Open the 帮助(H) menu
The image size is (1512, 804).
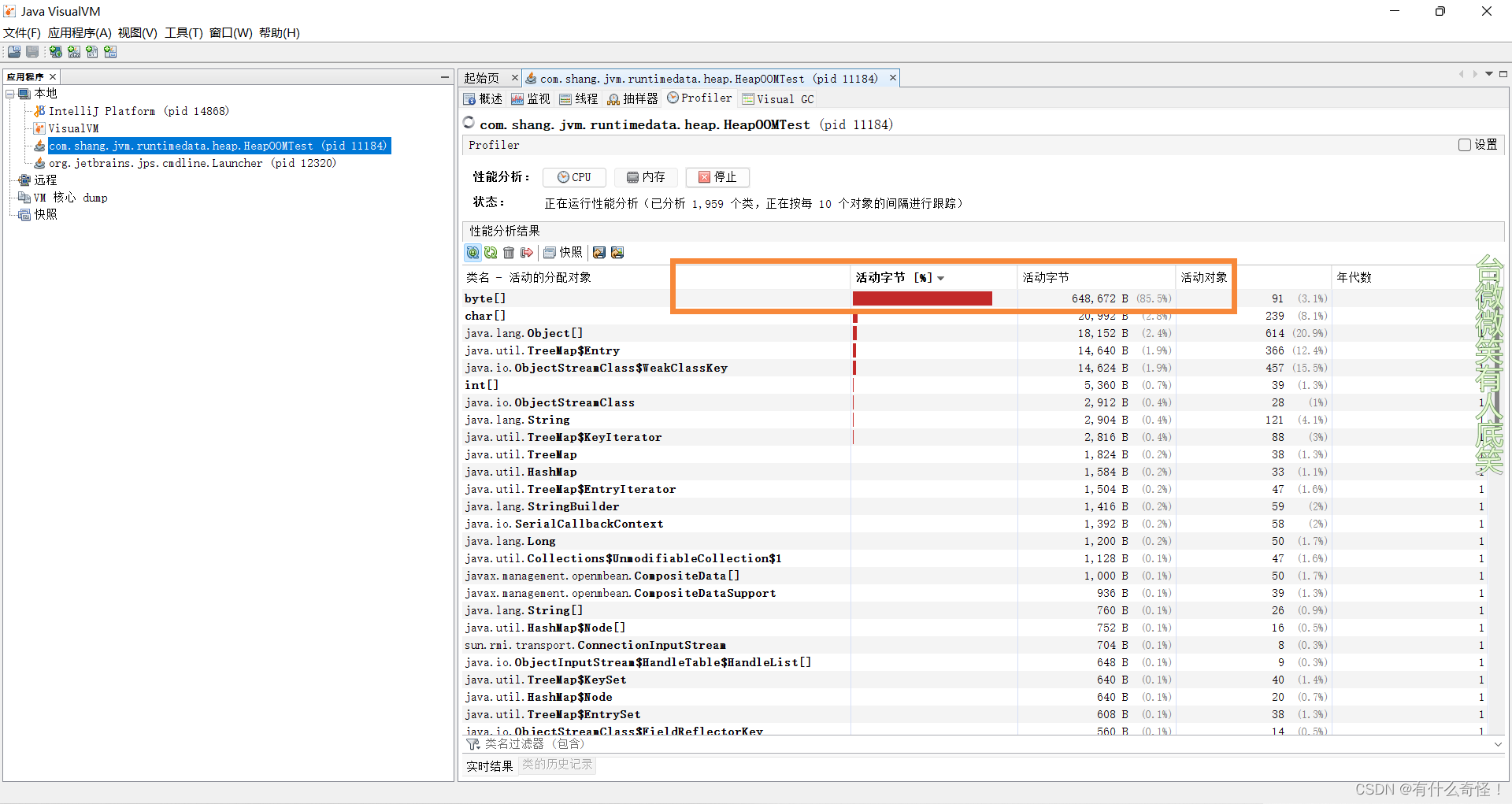coord(280,33)
